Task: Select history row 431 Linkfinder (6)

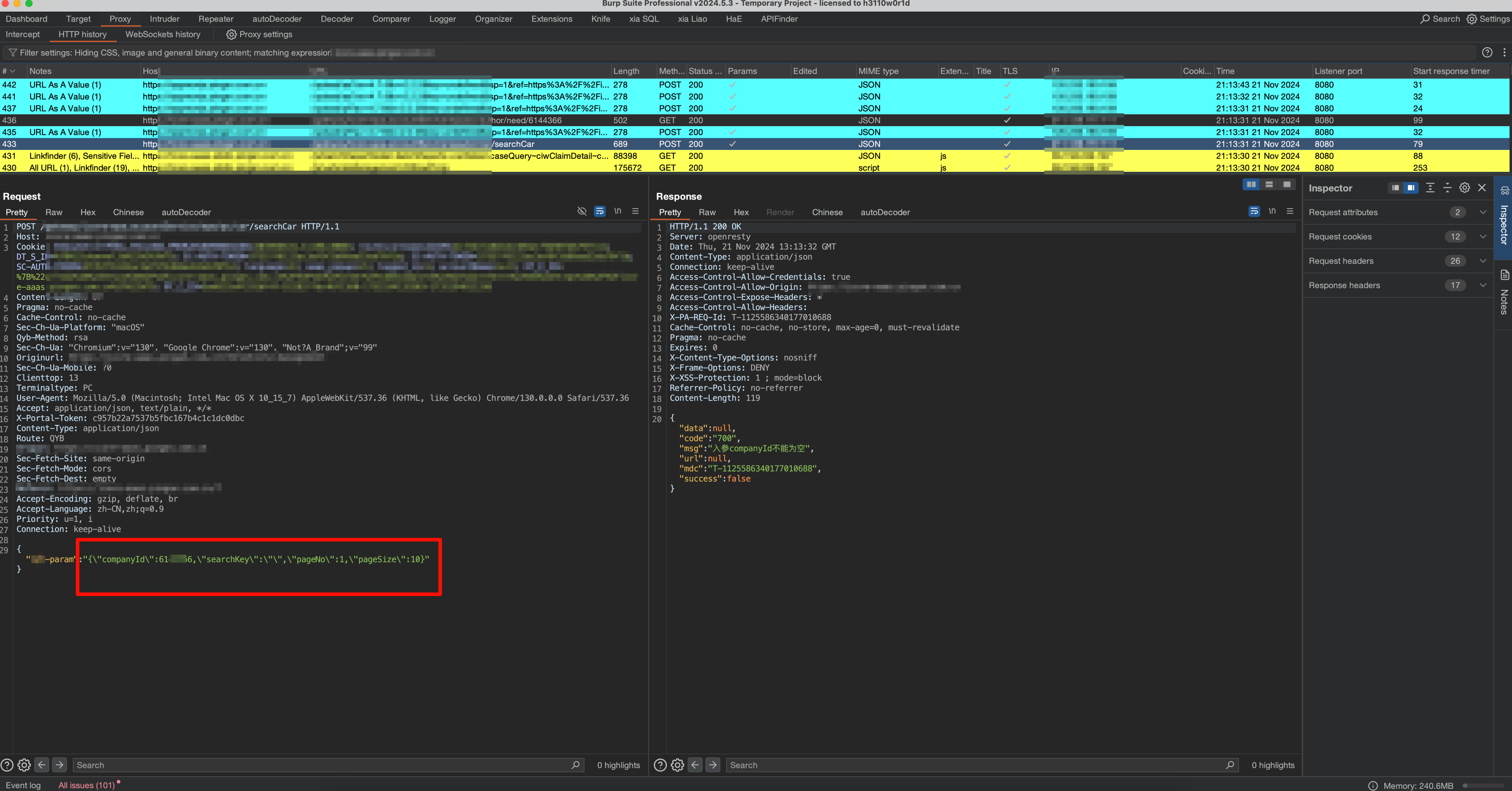Action: [x=755, y=156]
